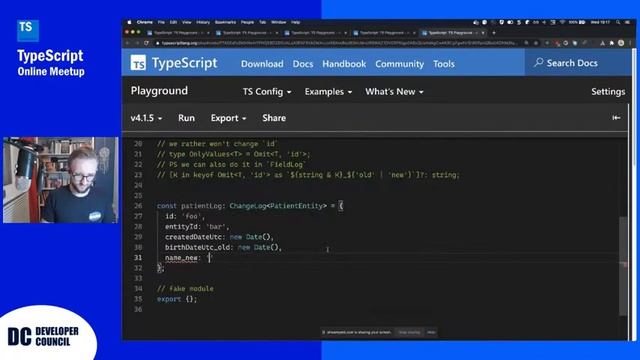
Task: Select the active TypeScript Playground browser tab
Action: 453,33
